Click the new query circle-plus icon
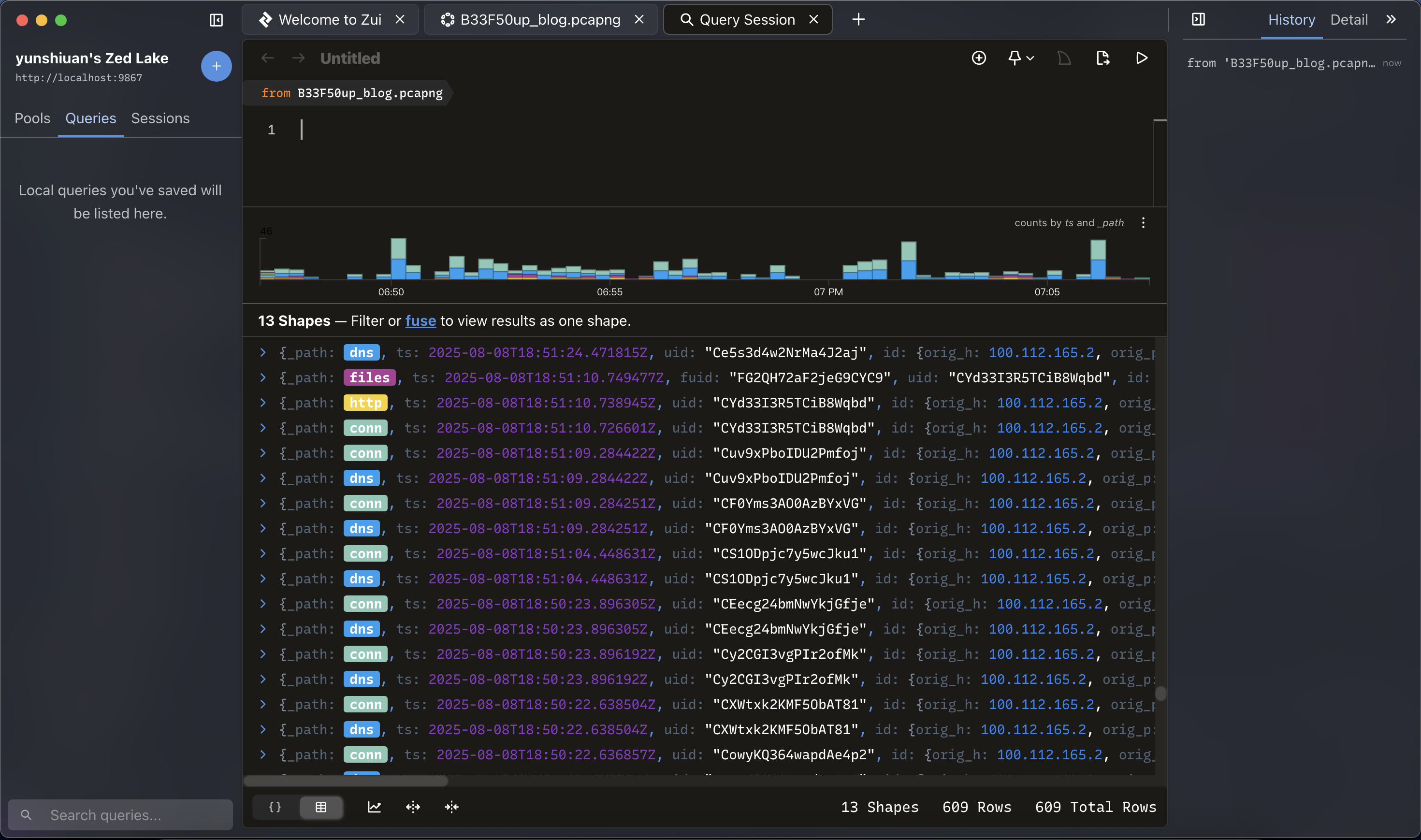 978,58
